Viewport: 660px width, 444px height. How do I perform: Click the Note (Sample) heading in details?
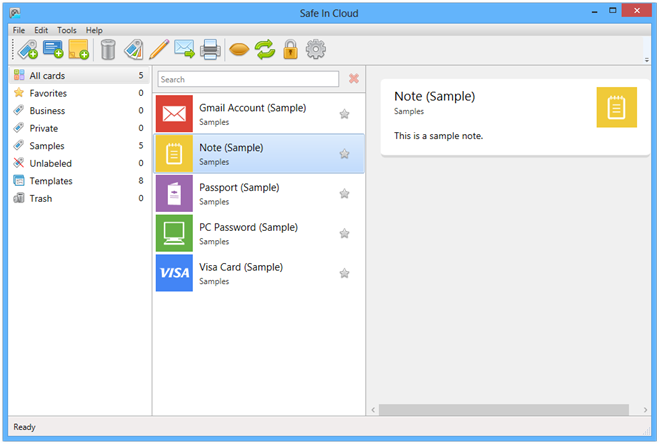pos(434,96)
